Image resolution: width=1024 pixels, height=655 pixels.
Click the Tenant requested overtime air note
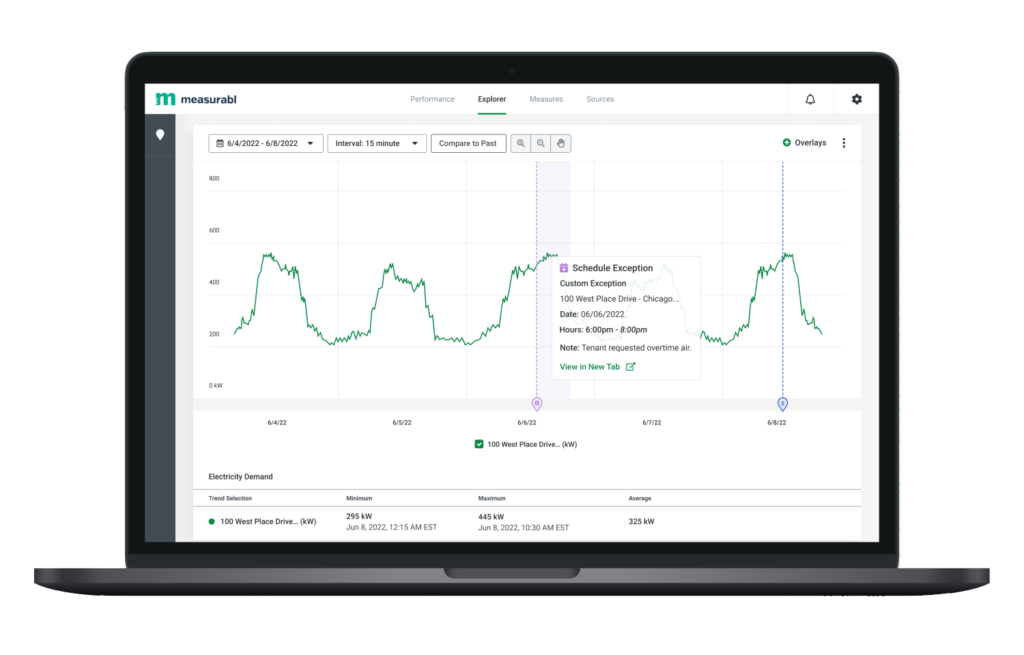click(636, 348)
